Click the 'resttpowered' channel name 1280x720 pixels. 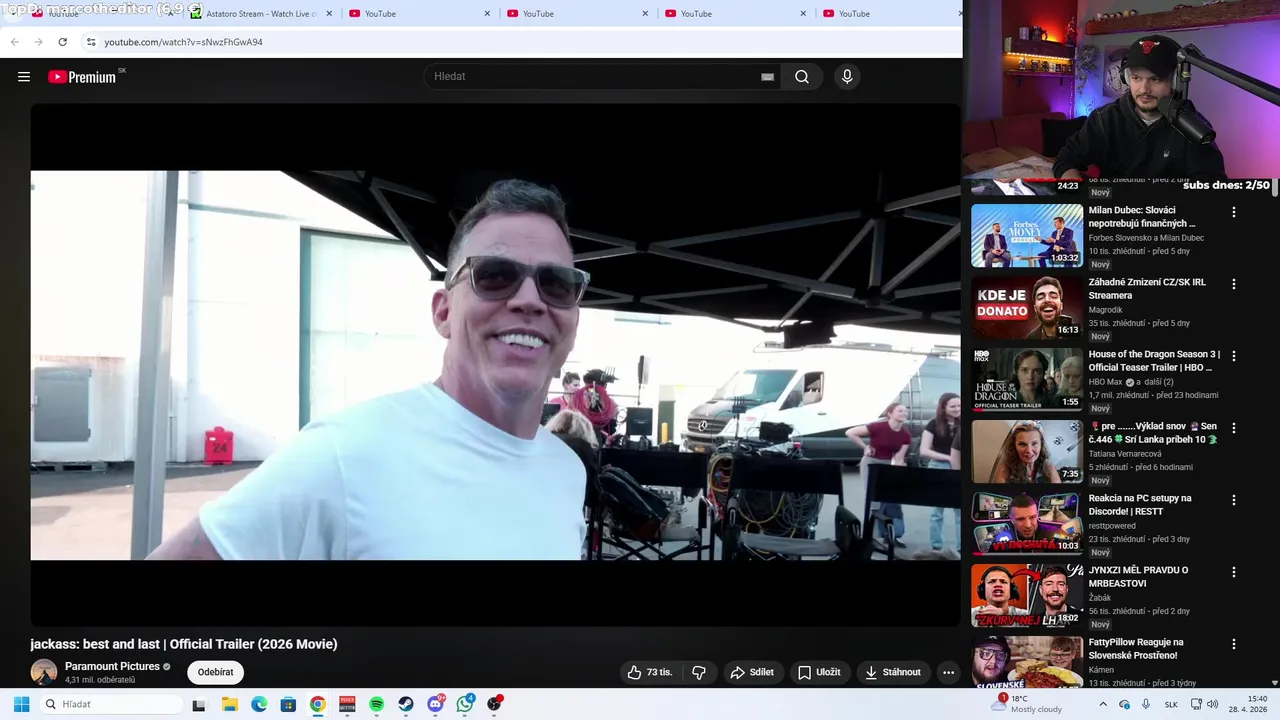pos(1112,526)
